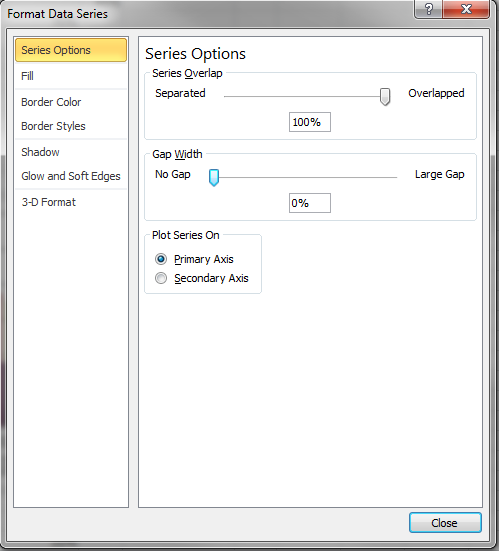499x551 pixels.
Task: Click the Gap Width percentage field
Action: [x=310, y=203]
